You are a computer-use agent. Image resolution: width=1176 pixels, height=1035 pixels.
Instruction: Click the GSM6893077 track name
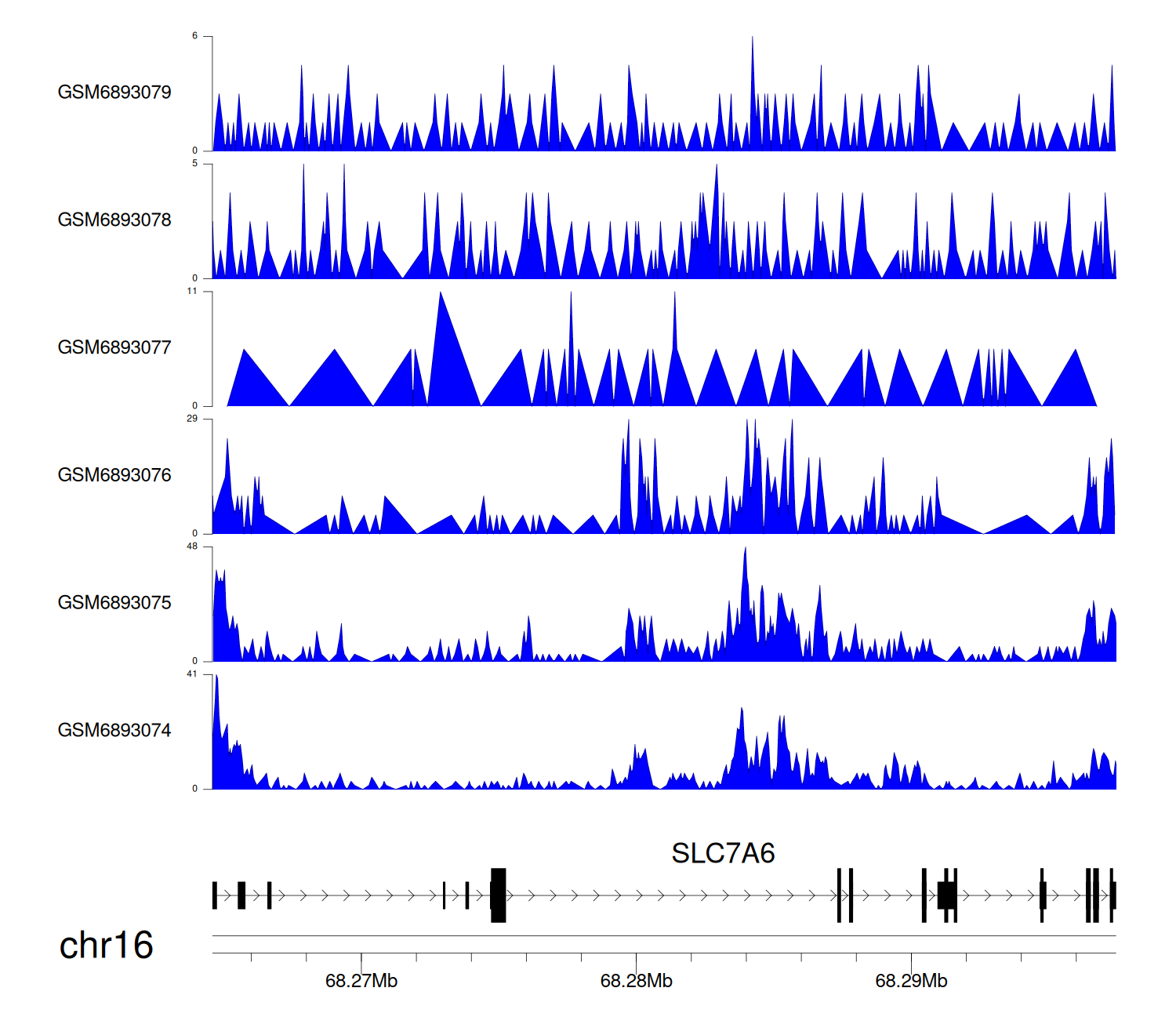(x=114, y=347)
